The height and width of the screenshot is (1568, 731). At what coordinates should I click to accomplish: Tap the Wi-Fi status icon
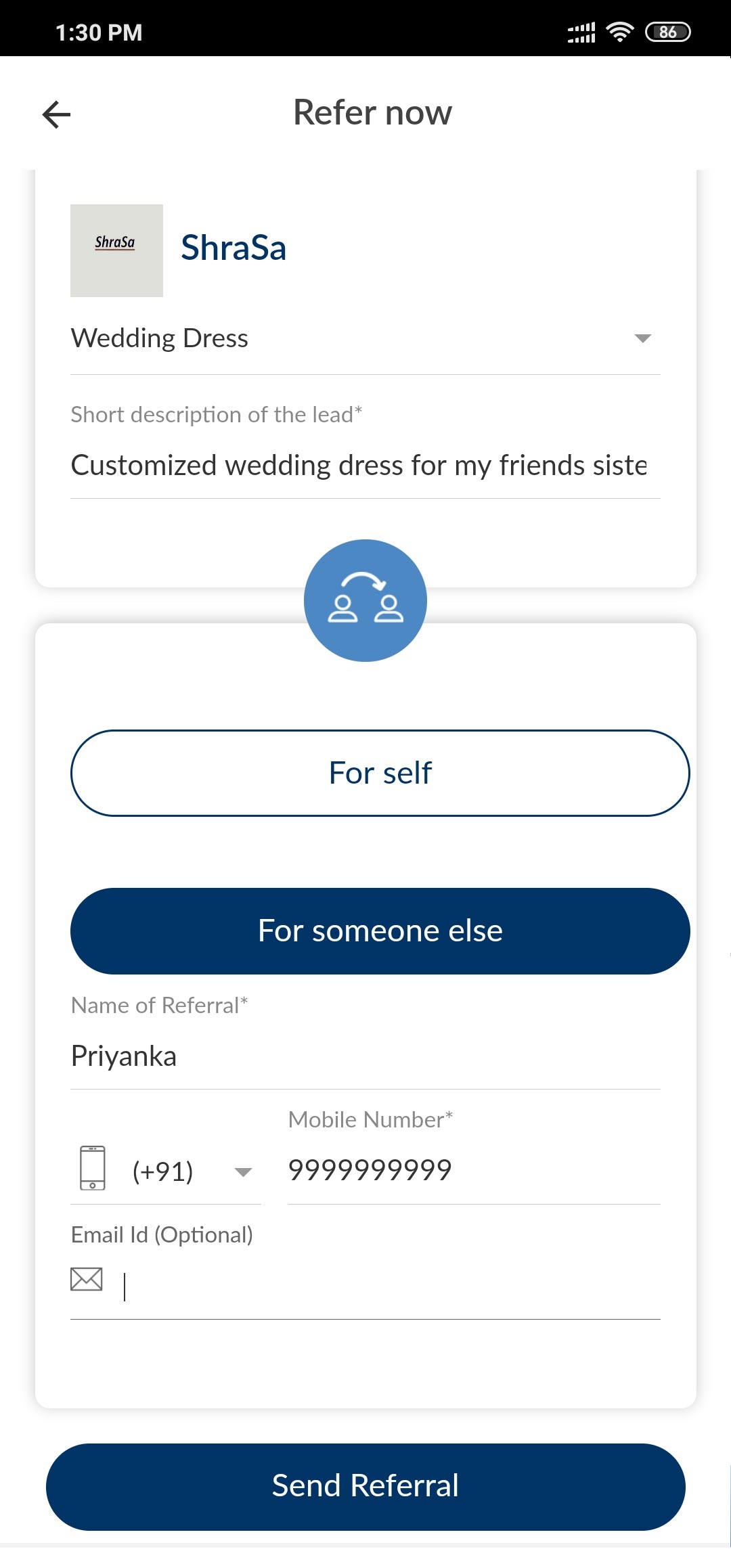(x=619, y=32)
